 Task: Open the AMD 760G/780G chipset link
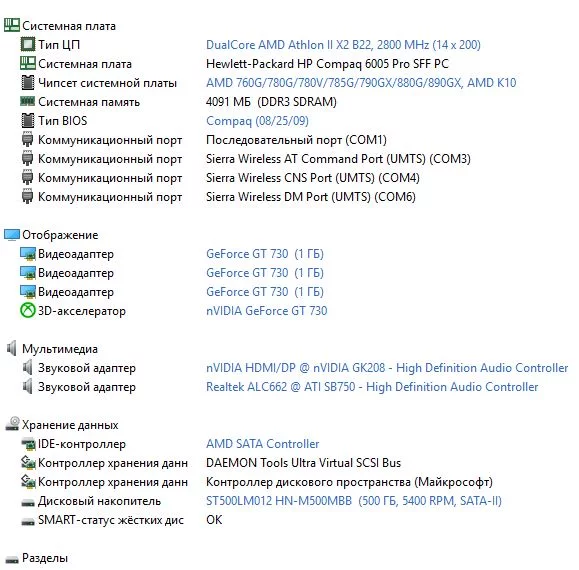tap(361, 83)
